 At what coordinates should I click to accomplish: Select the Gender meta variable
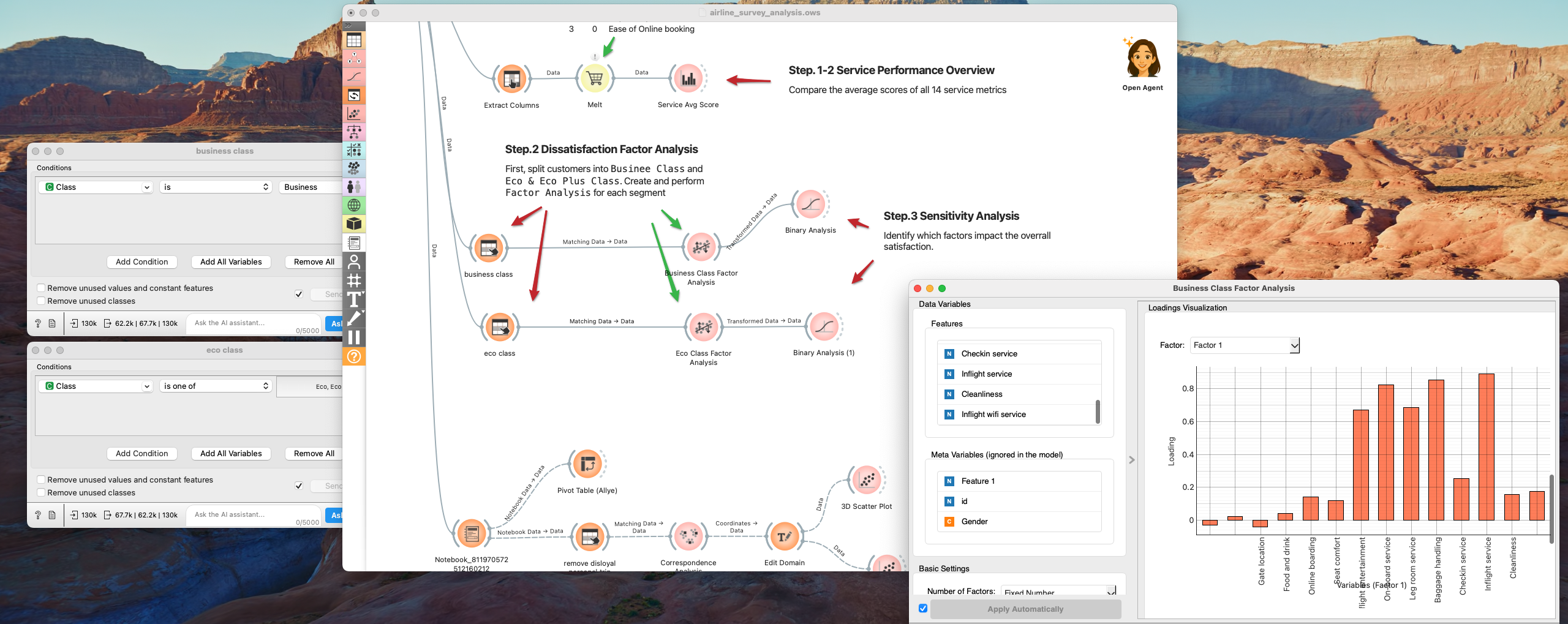coord(974,522)
